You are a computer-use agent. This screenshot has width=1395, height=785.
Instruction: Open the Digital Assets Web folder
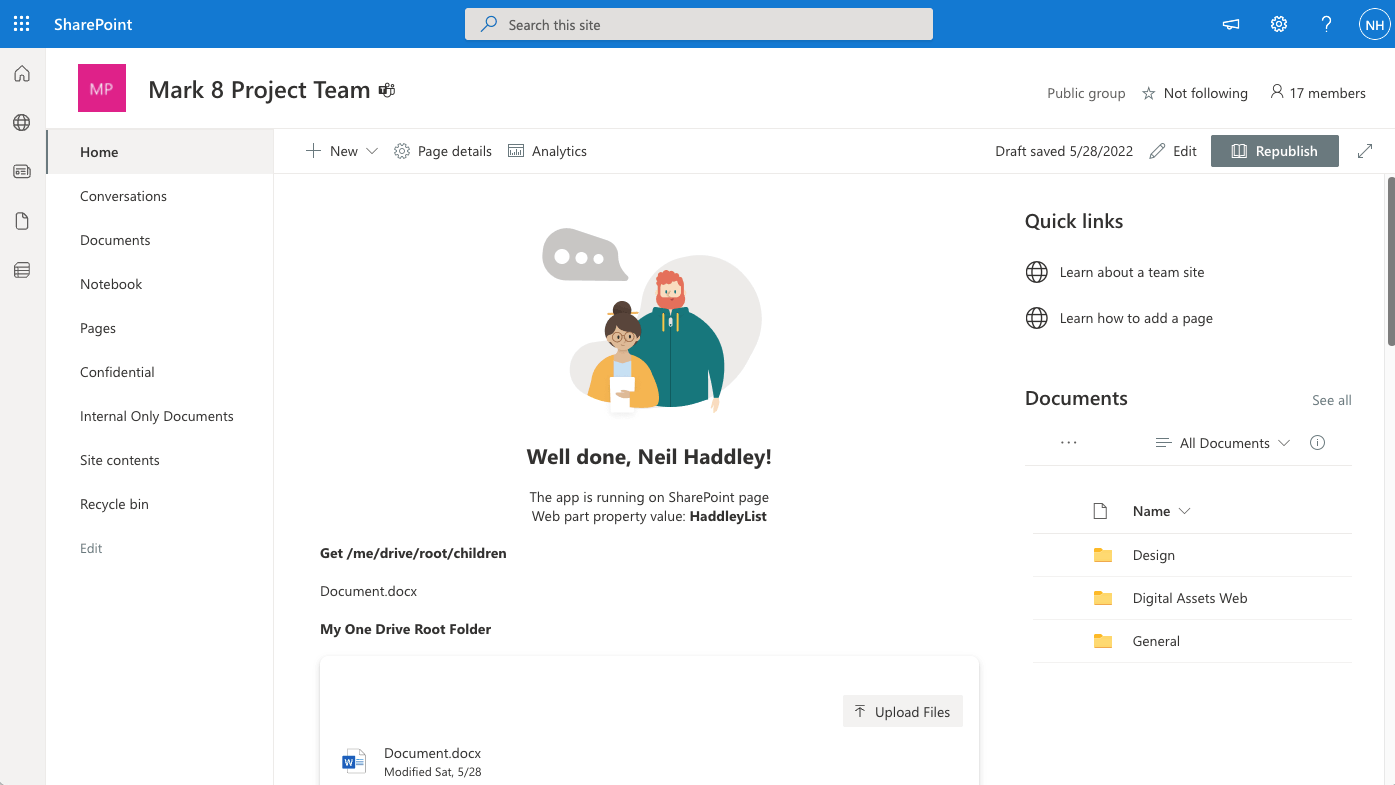point(1189,598)
